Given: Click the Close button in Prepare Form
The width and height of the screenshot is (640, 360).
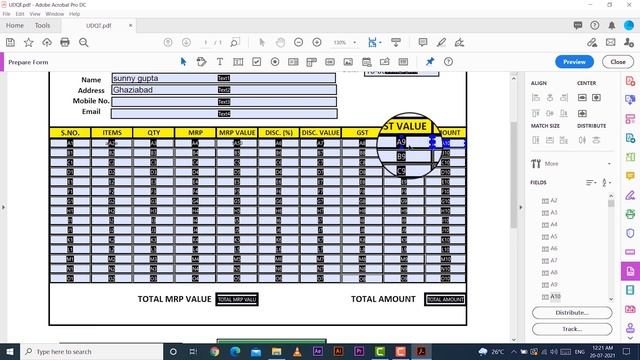Looking at the screenshot, I should pyautogui.click(x=618, y=62).
